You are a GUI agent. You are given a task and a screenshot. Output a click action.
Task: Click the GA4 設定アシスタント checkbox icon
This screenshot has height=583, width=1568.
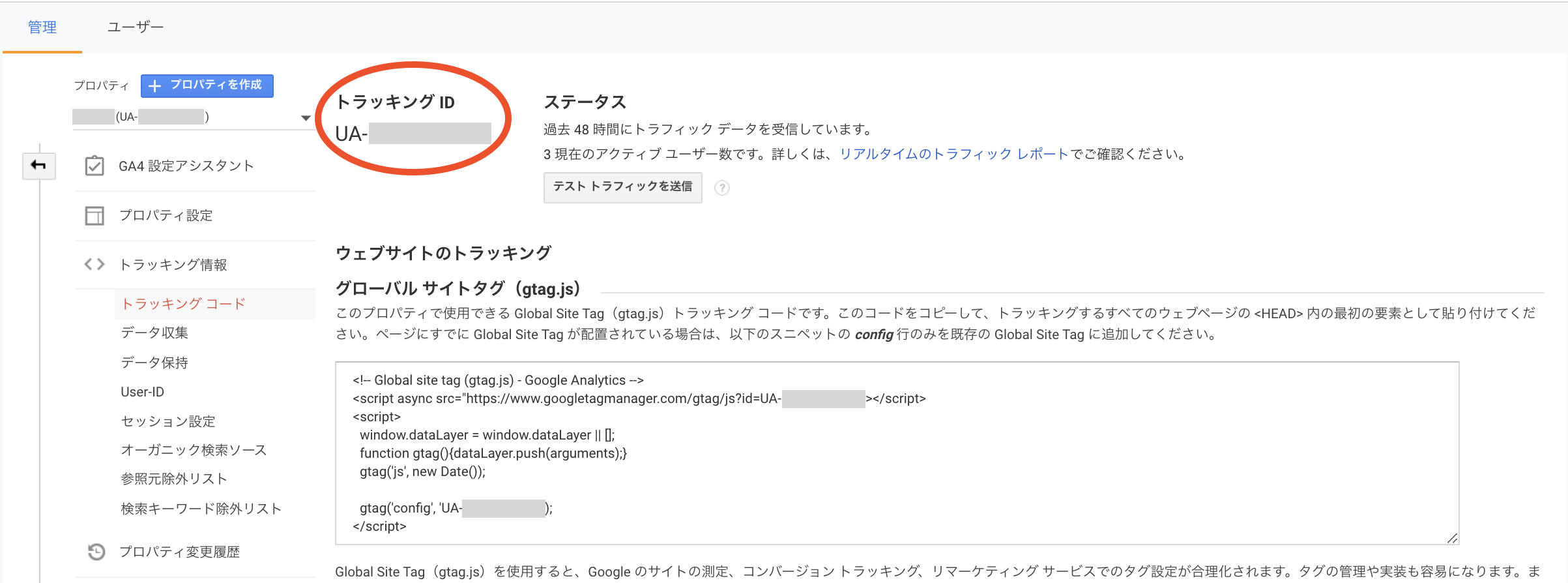point(94,166)
